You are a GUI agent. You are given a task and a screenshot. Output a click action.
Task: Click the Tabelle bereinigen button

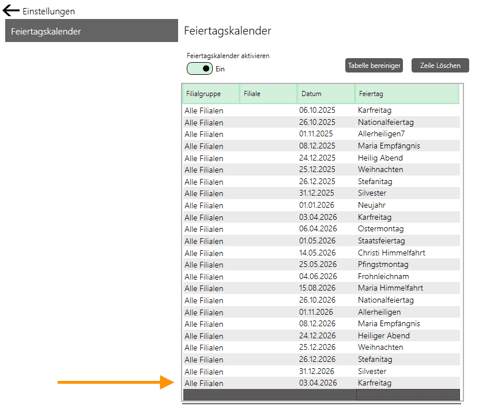pos(374,65)
